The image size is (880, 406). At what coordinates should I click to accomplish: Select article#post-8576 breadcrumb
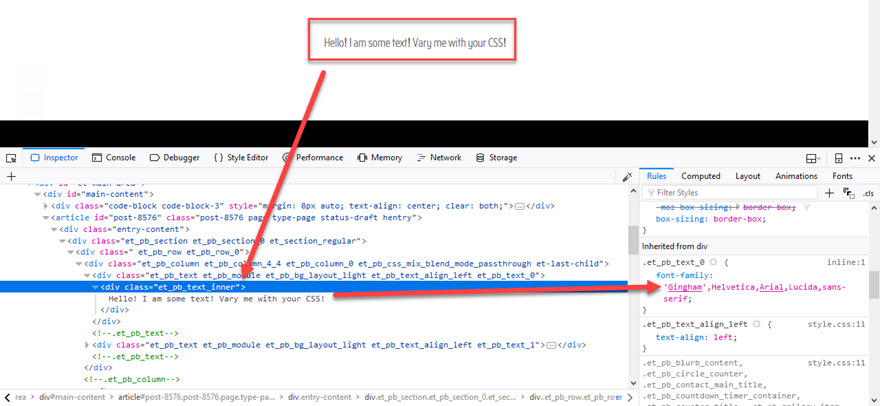(x=196, y=397)
